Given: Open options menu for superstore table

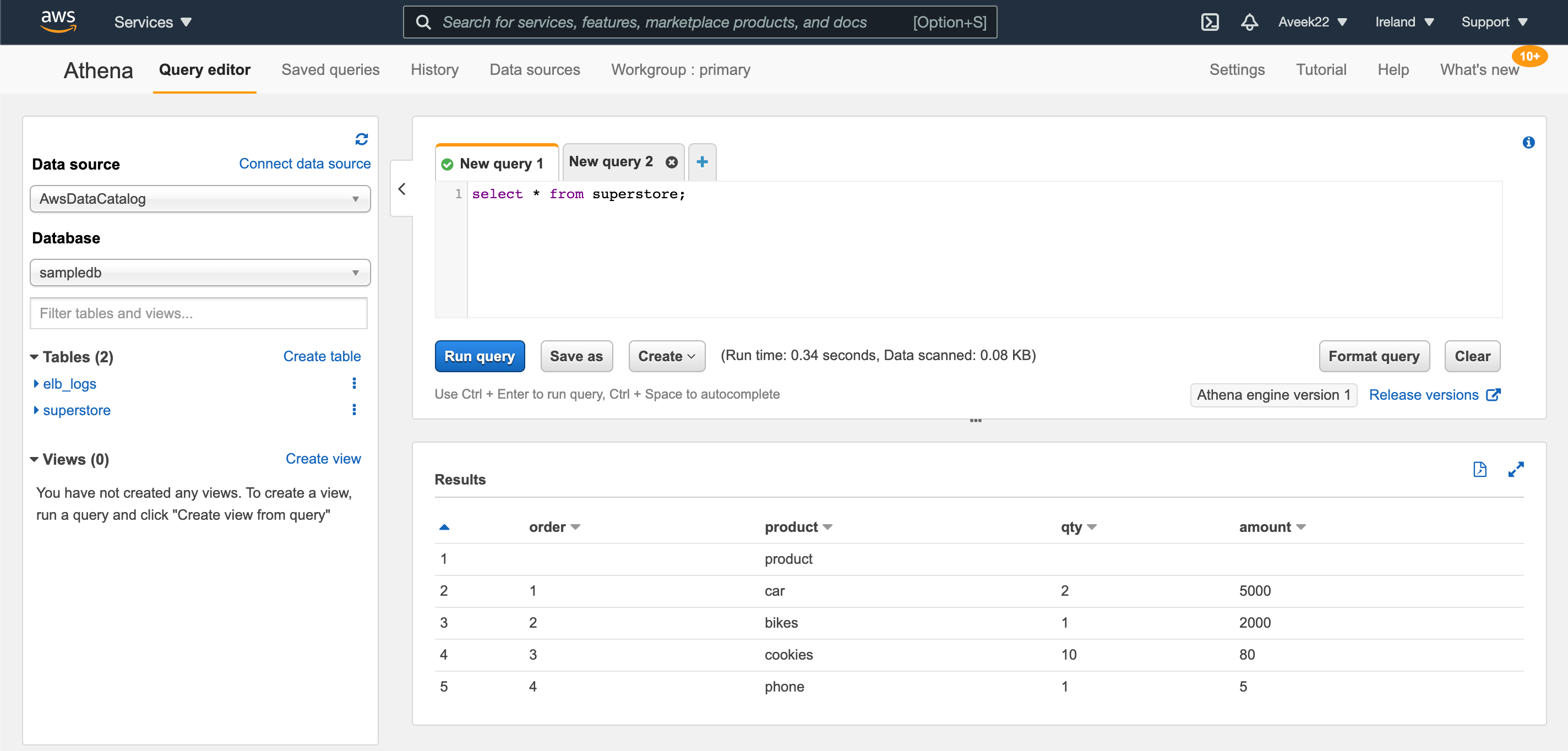Looking at the screenshot, I should [x=353, y=410].
